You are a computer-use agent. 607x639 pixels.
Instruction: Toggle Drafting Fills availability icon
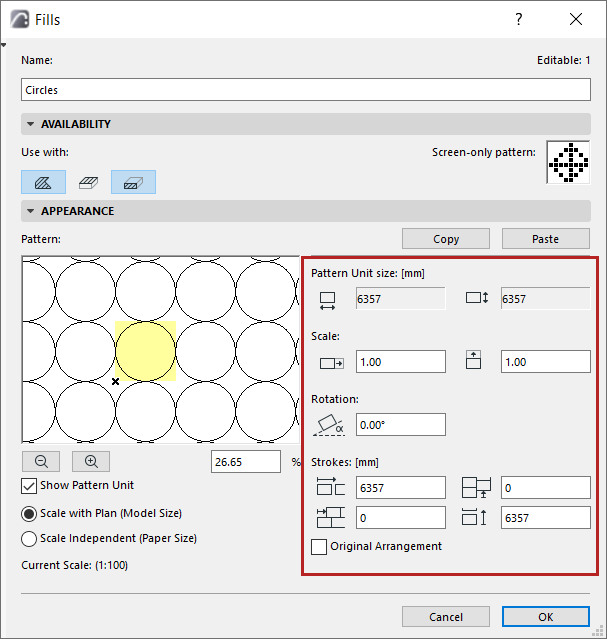(x=43, y=182)
